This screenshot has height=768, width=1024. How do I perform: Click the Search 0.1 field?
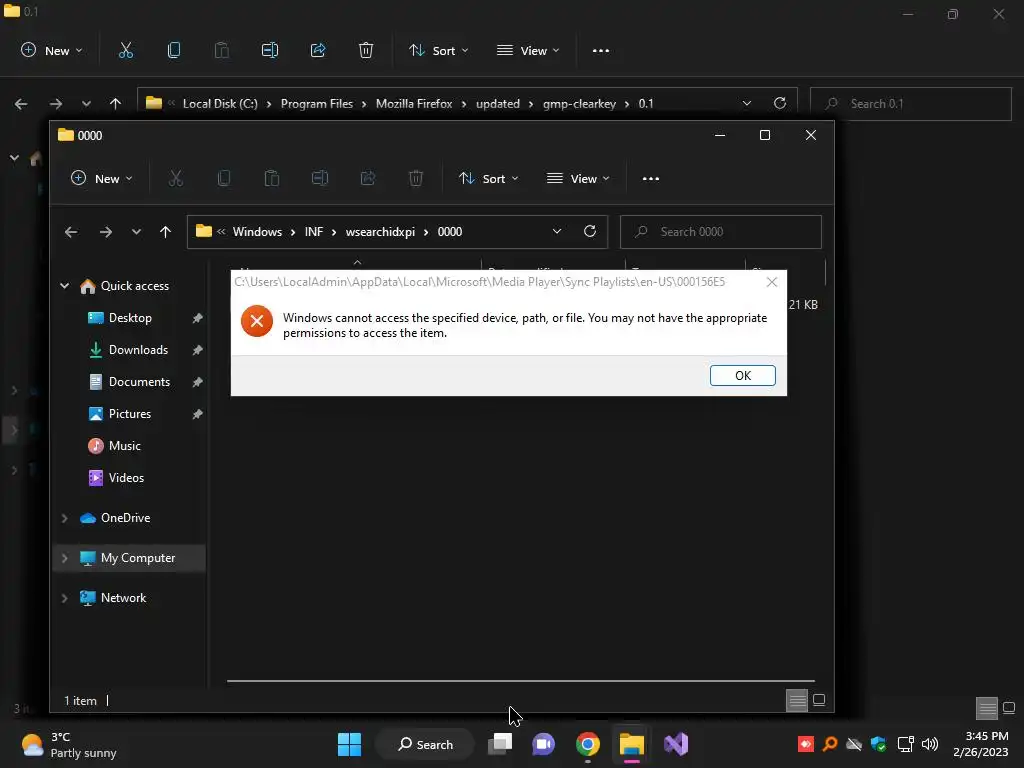910,104
